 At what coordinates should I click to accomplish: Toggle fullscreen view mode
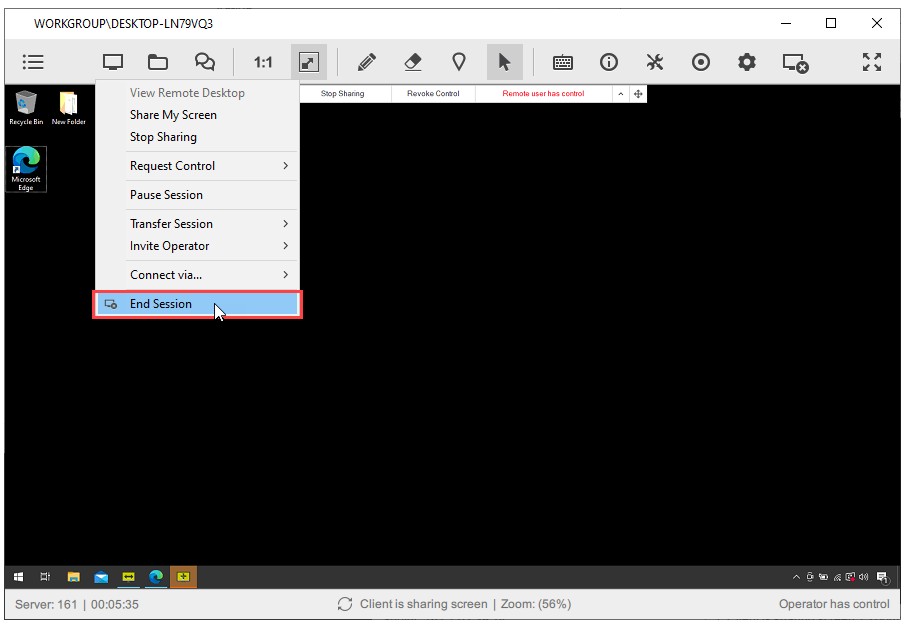coord(871,61)
